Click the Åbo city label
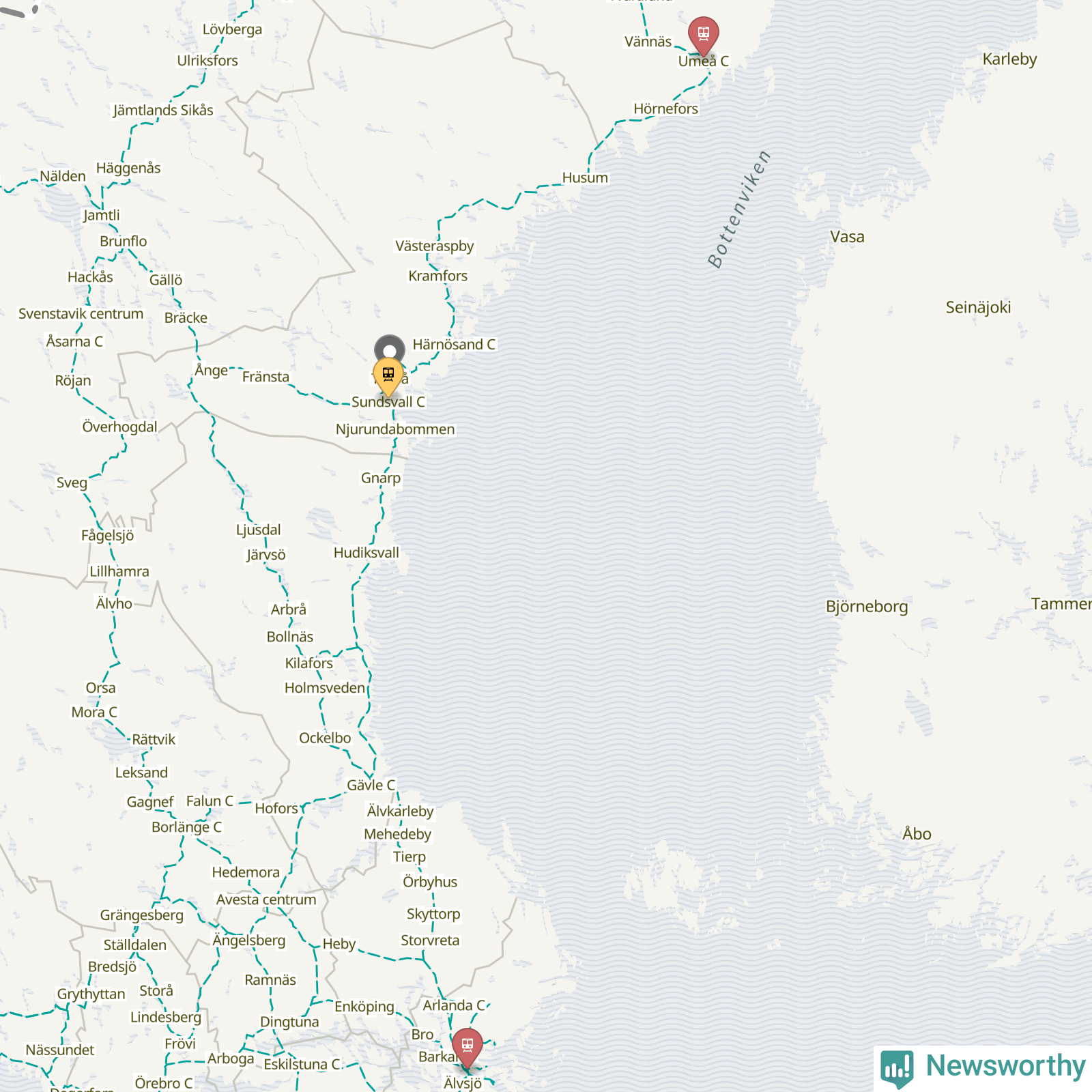The width and height of the screenshot is (1092, 1092). coord(917,833)
